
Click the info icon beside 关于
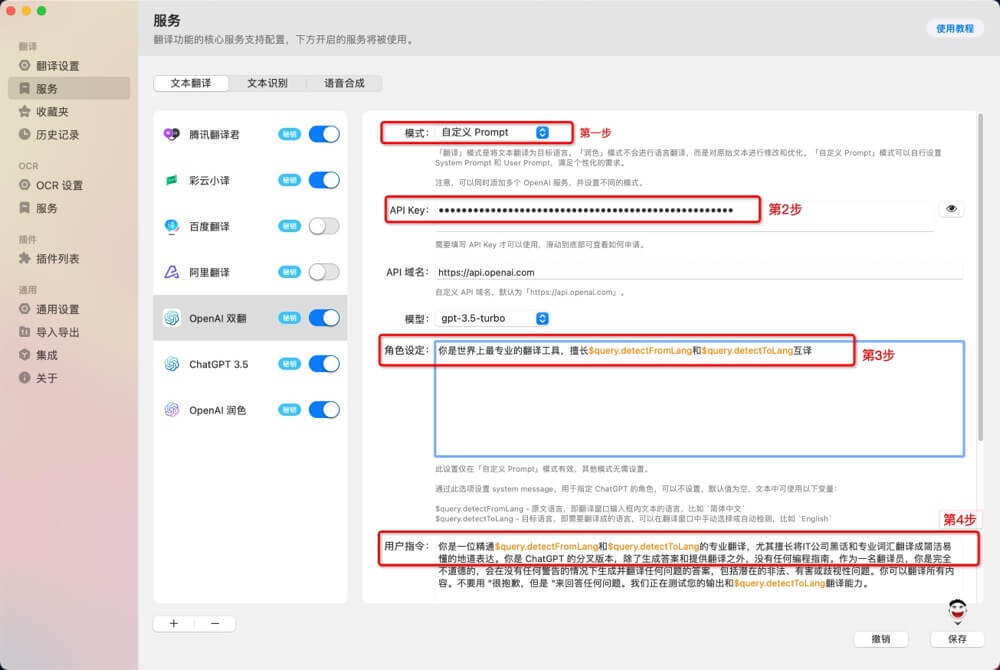click(x=24, y=377)
